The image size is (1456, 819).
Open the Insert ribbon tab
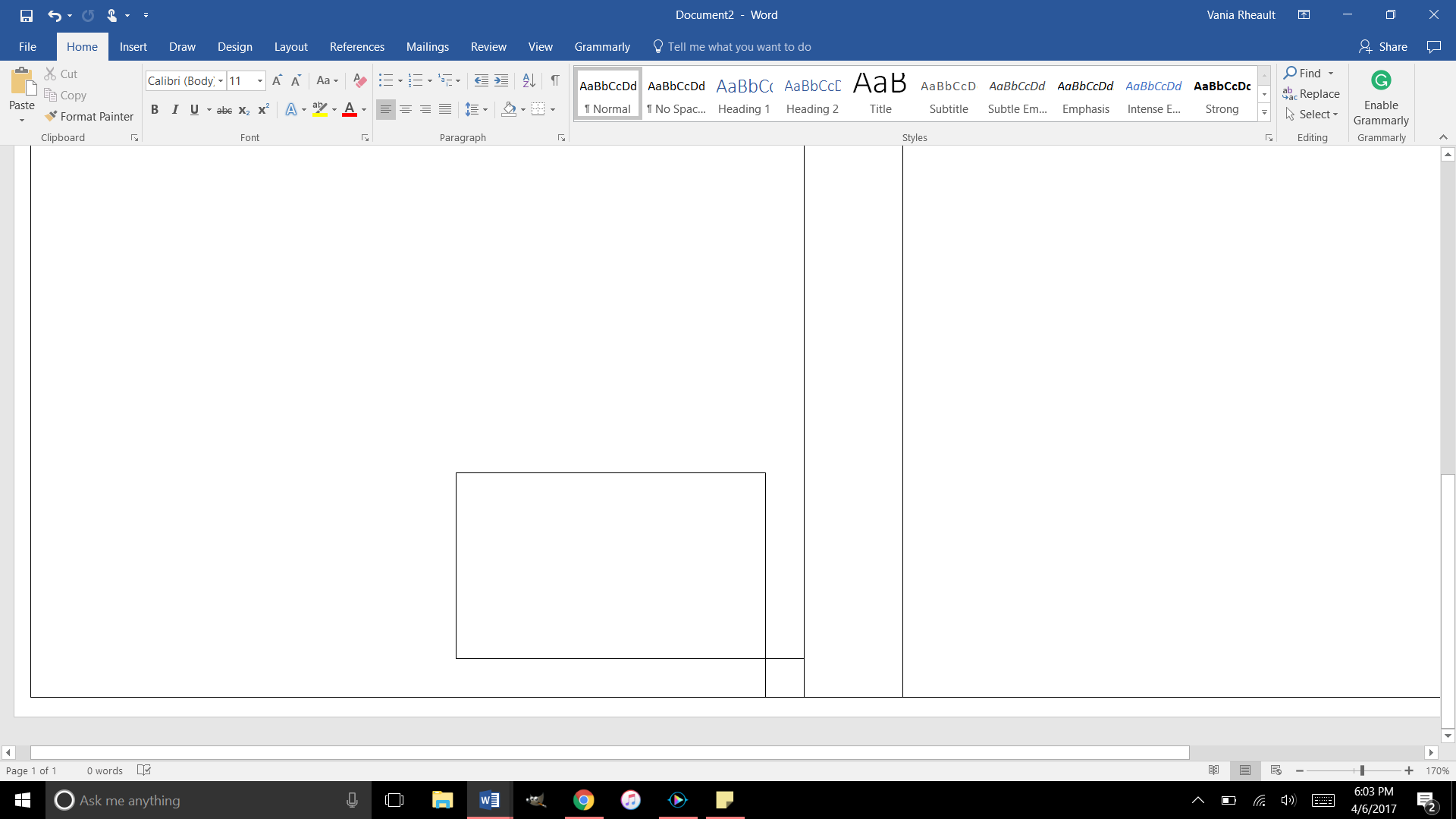(x=133, y=47)
